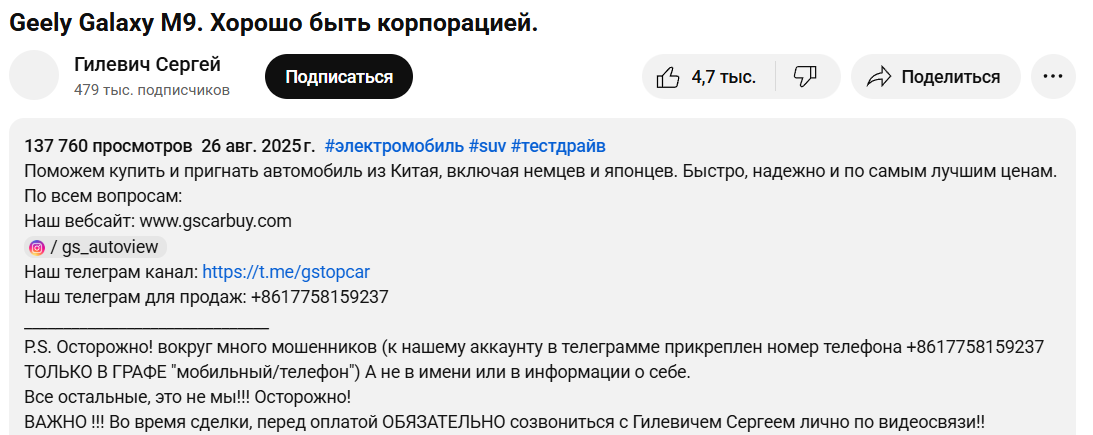Click the www.gscarbuy.com website text
1093x435 pixels.
(x=215, y=221)
